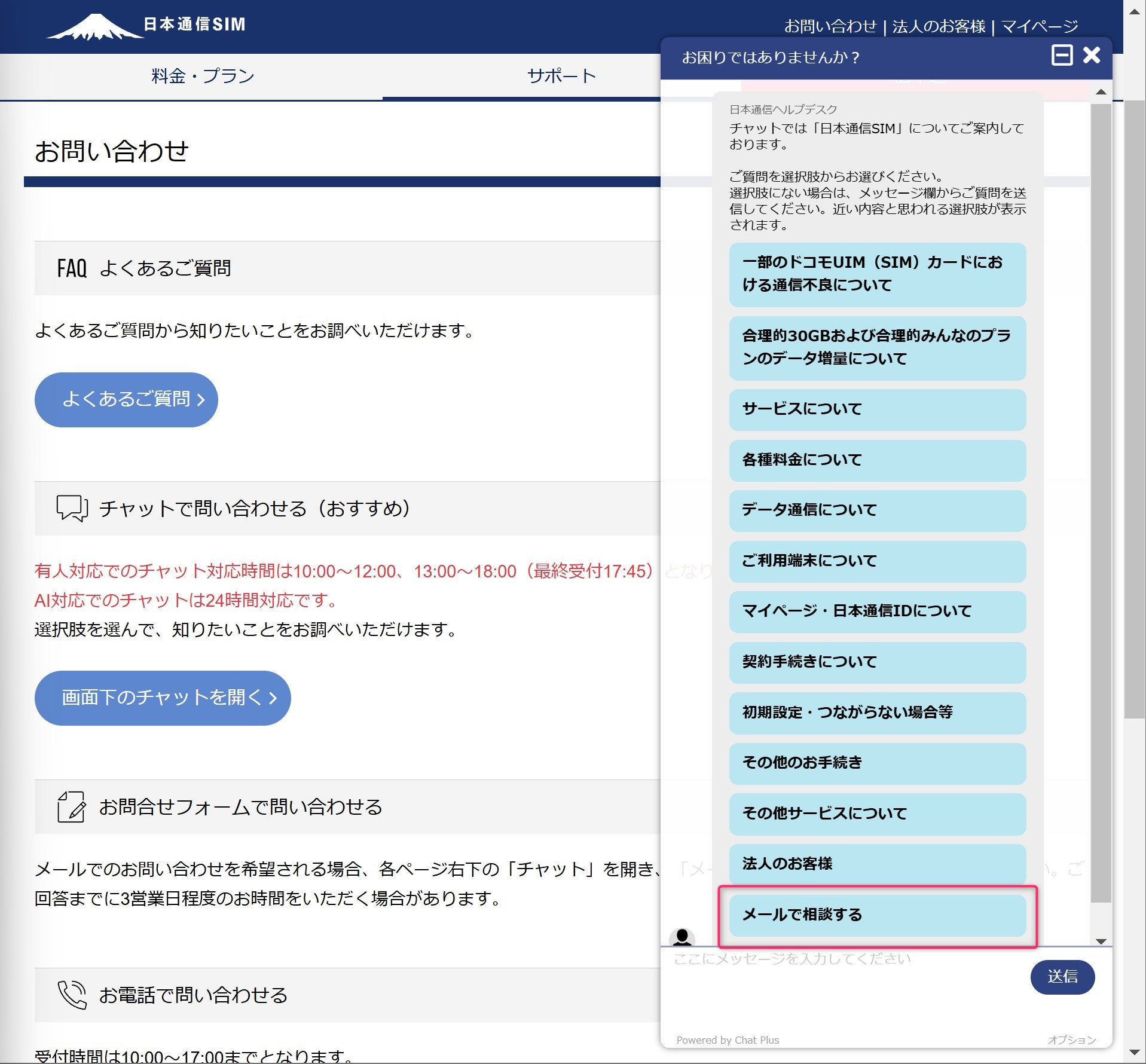Screen dimensions: 1146x1064
Task: Select the データ通信について chat option
Action: coord(878,510)
